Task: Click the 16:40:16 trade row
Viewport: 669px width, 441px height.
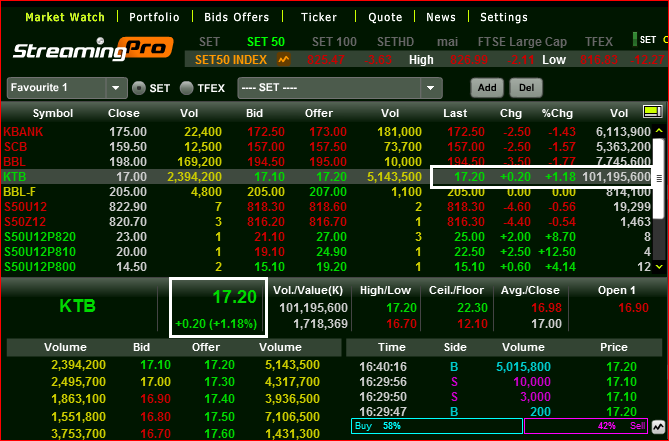Action: [504, 367]
